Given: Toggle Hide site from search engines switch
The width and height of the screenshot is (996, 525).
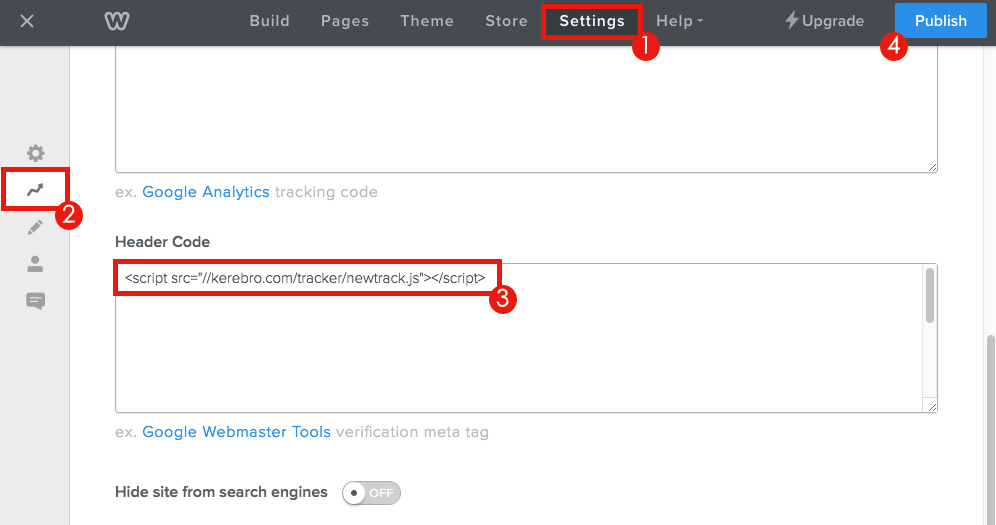Looking at the screenshot, I should pyautogui.click(x=371, y=493).
